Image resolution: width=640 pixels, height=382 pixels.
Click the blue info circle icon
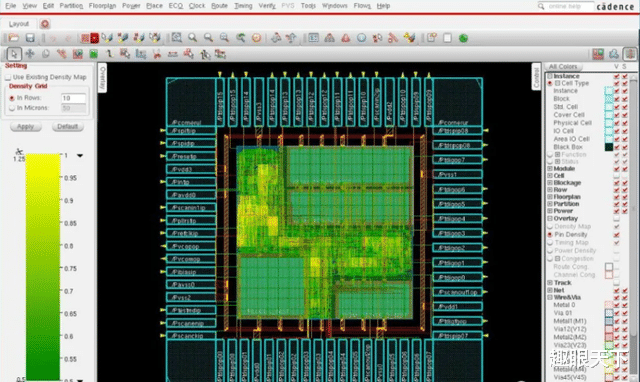pyautogui.click(x=362, y=38)
